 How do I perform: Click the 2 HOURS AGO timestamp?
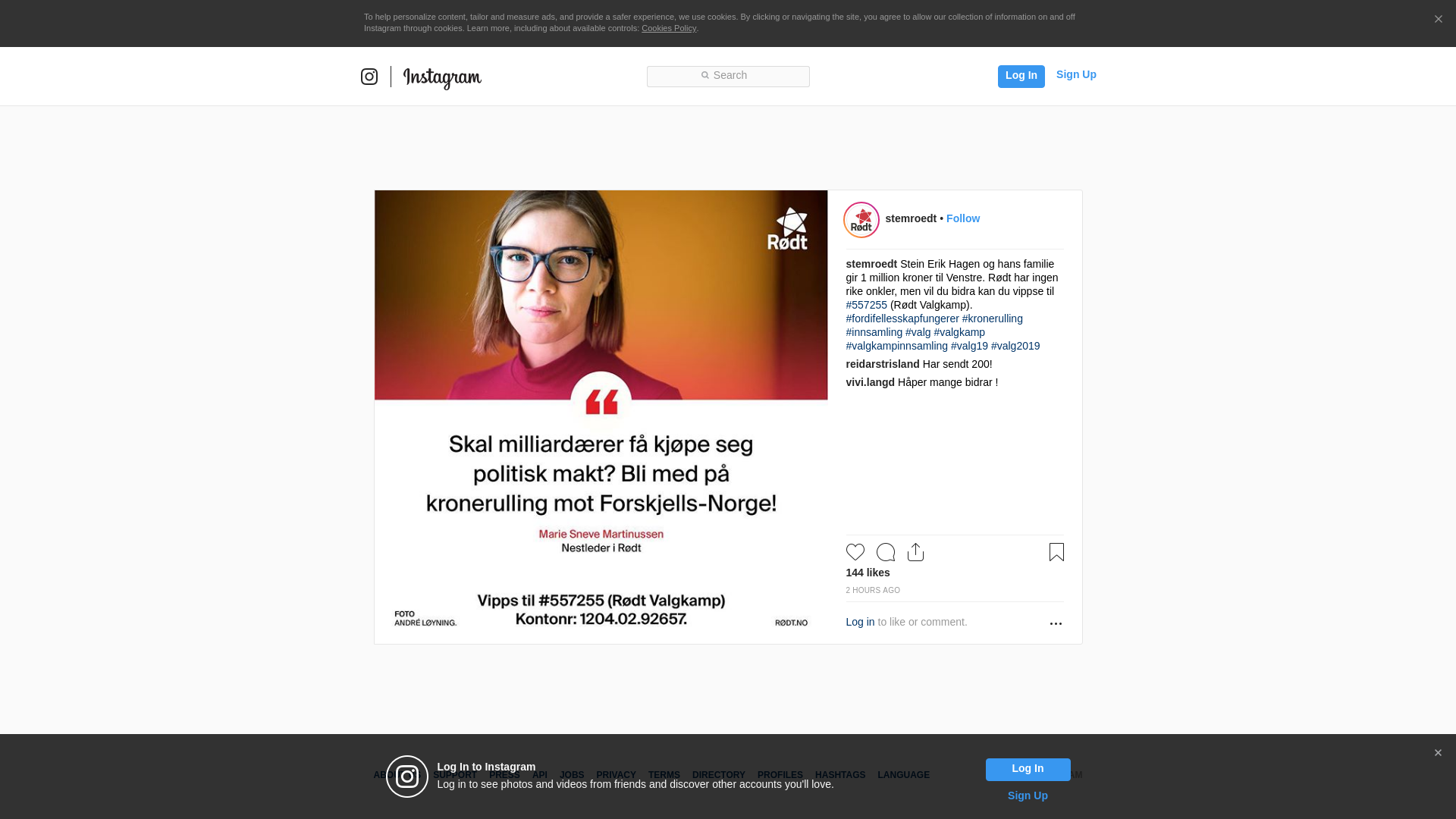pos(873,590)
